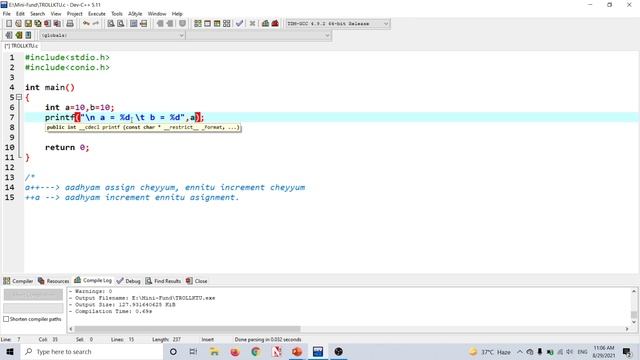Open Find using the toolbar search icon
This screenshot has height=360, width=640.
pos(111,24)
